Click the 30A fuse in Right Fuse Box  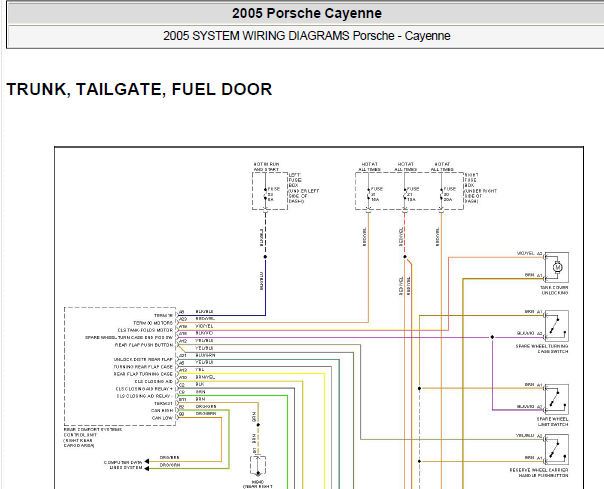click(441, 194)
